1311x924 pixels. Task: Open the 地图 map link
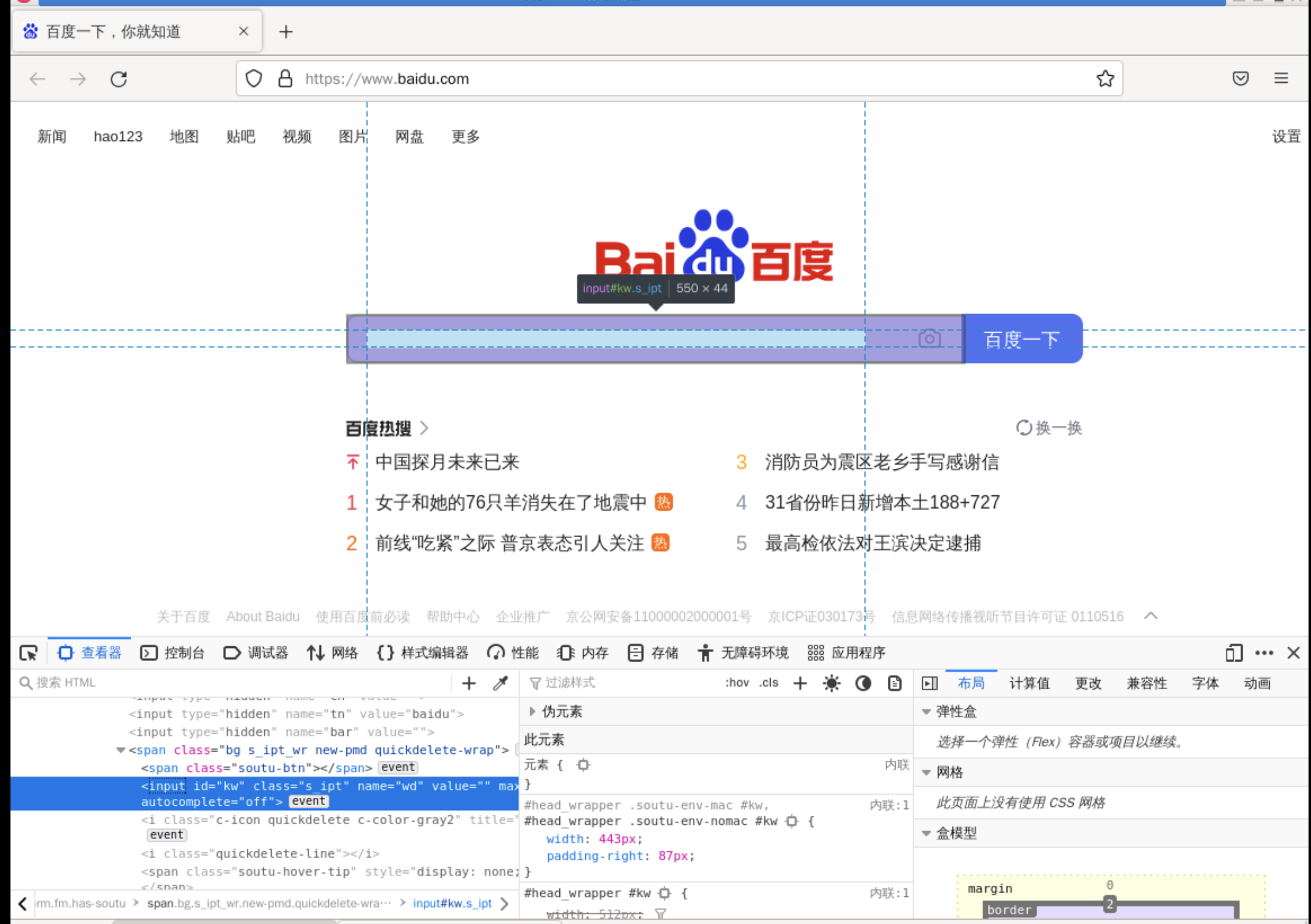coord(184,136)
